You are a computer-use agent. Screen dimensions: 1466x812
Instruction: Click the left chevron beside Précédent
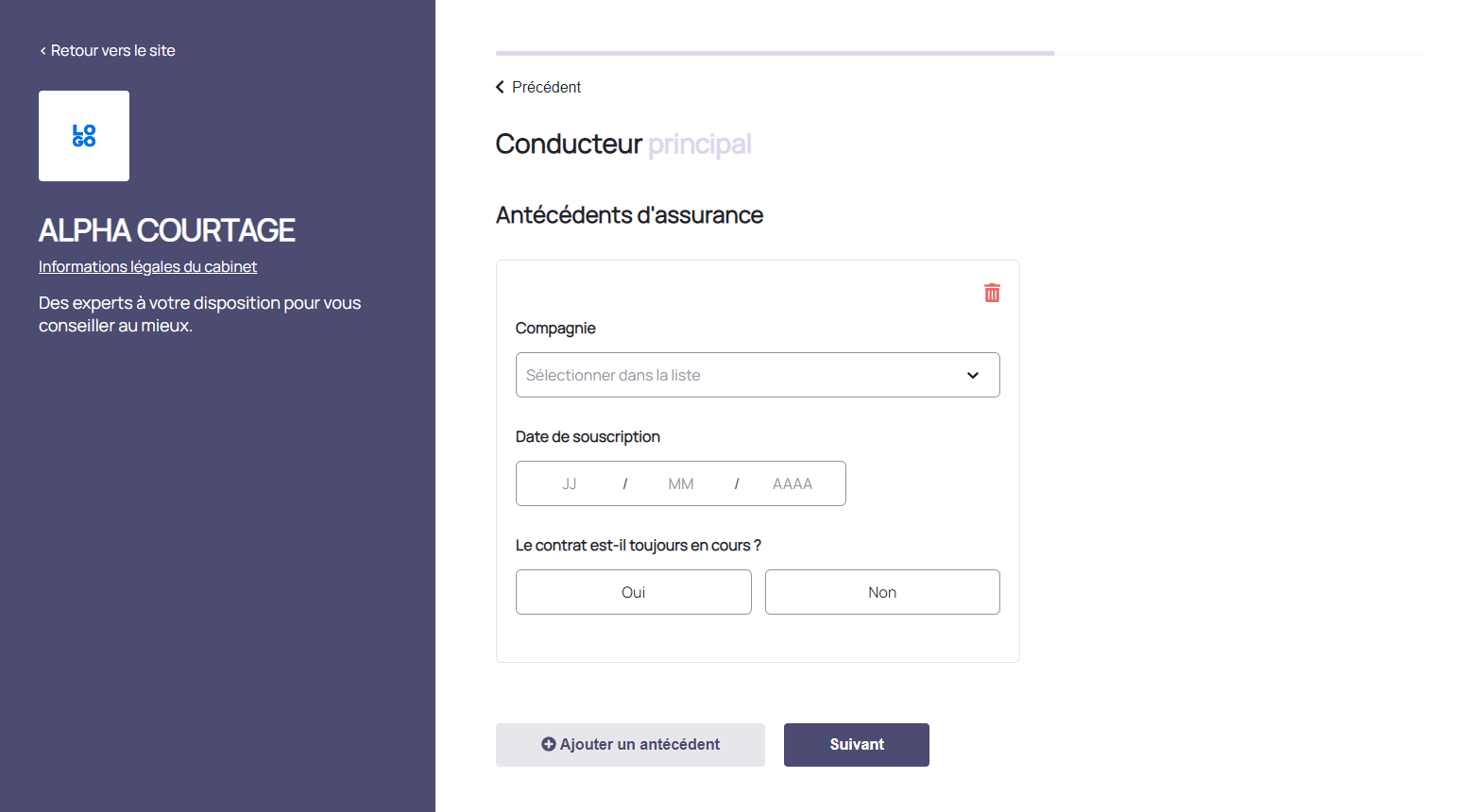pyautogui.click(x=500, y=87)
